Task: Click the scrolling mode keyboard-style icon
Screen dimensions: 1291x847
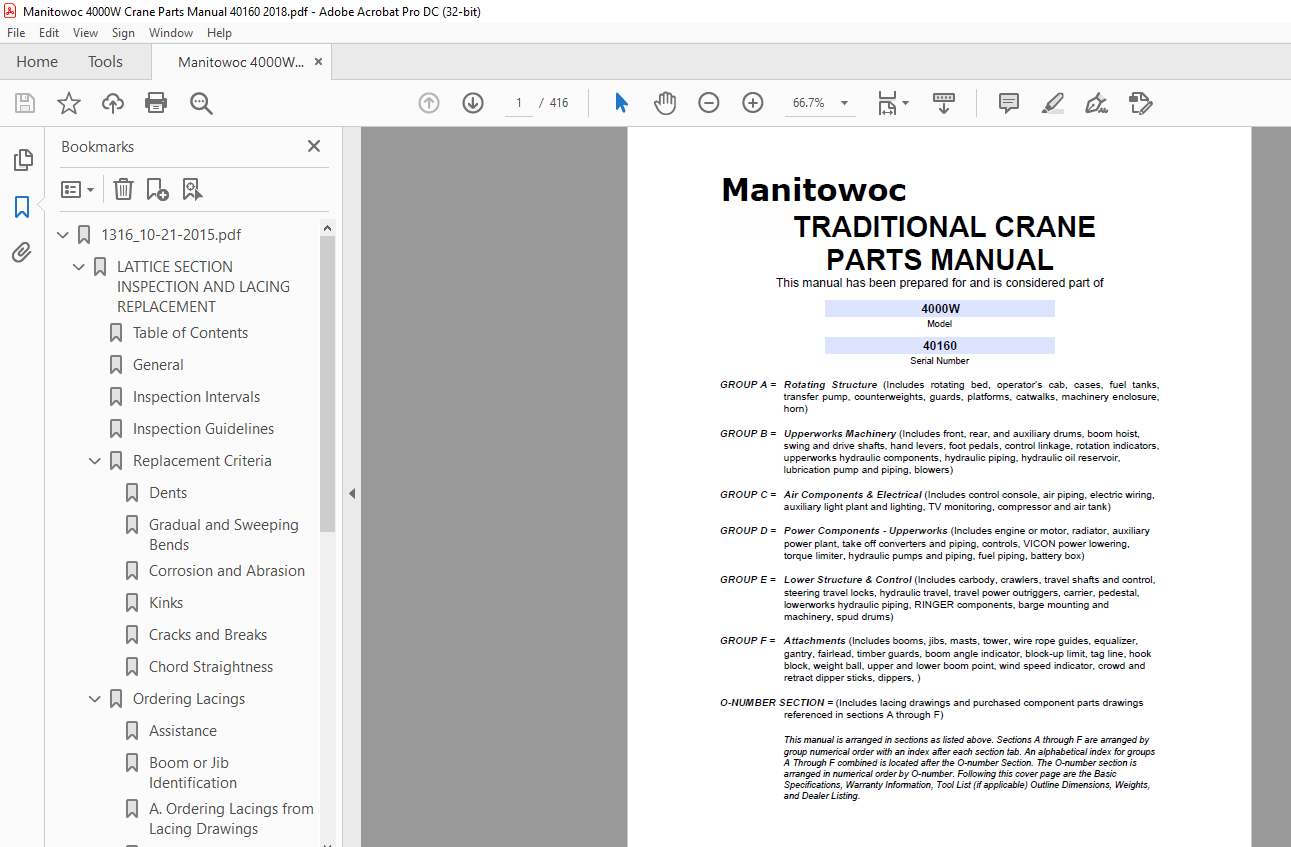Action: coord(944,103)
